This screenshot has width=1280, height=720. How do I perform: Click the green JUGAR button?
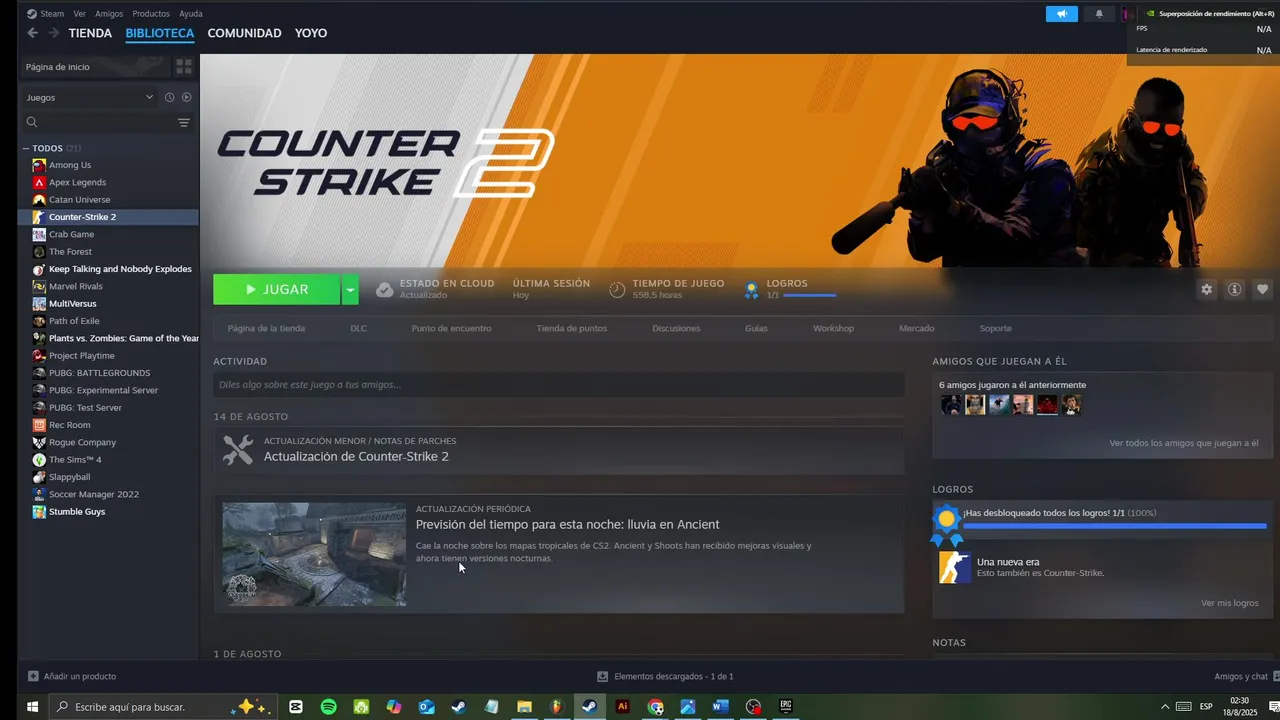point(277,290)
